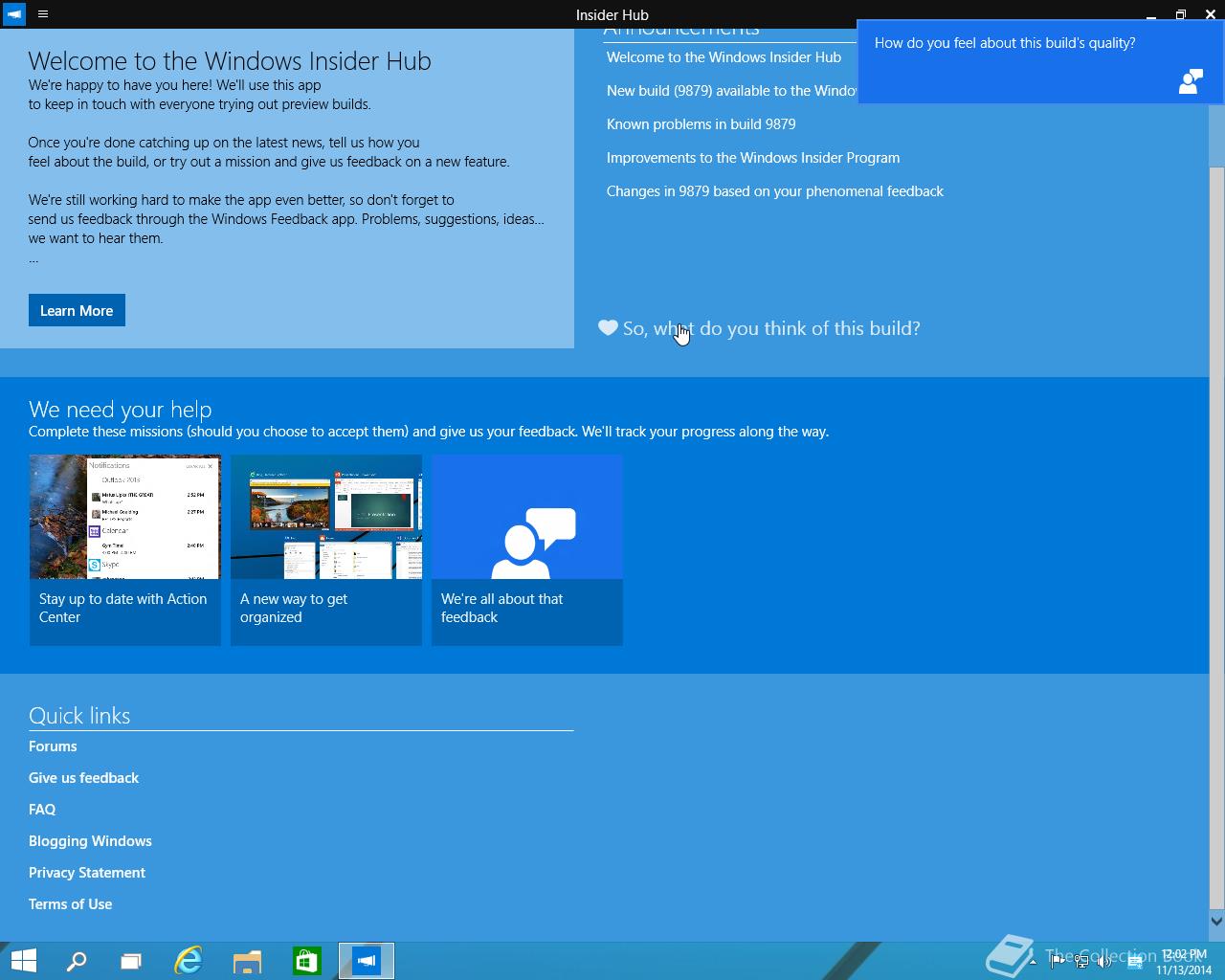This screenshot has height=980, width=1225.
Task: Click the 'Quick links' heading
Action: 79,715
